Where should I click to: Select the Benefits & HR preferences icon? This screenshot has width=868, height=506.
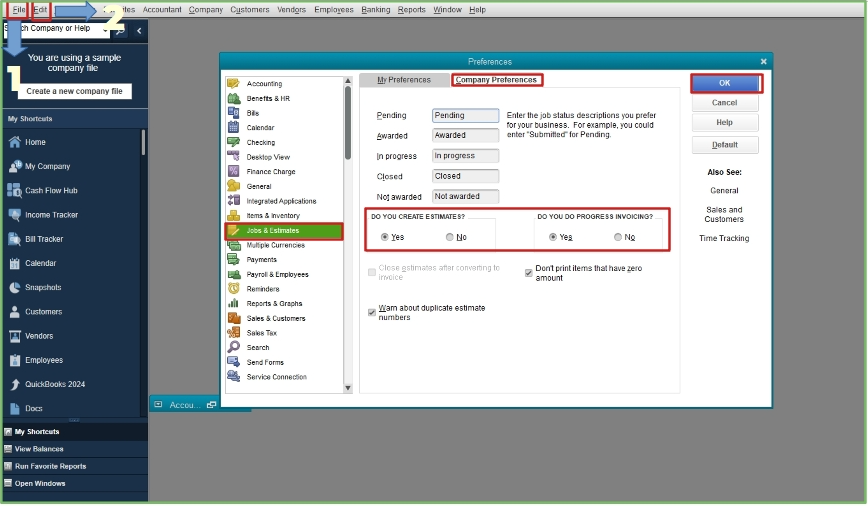click(x=234, y=98)
